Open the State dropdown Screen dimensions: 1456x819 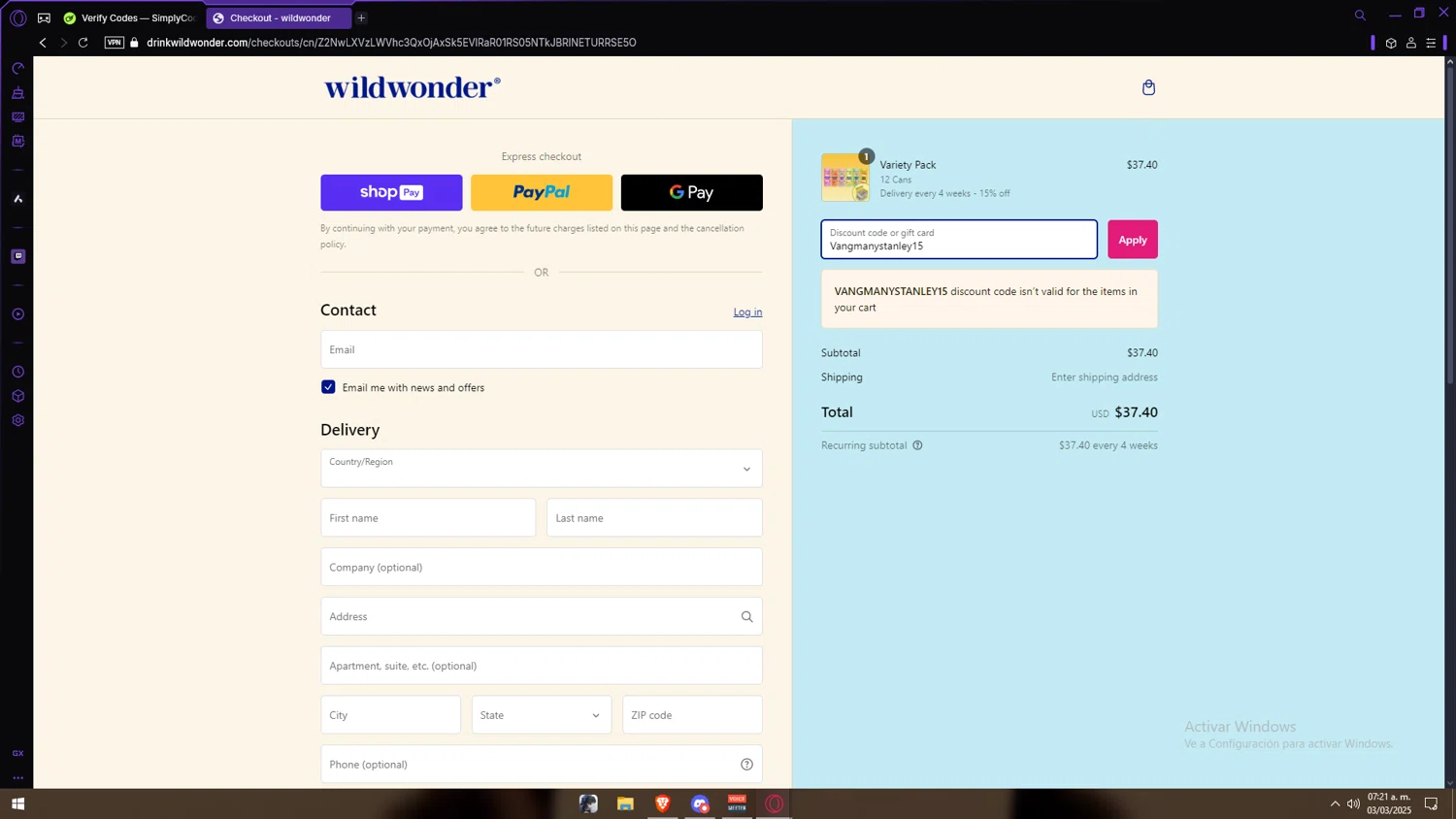[542, 715]
